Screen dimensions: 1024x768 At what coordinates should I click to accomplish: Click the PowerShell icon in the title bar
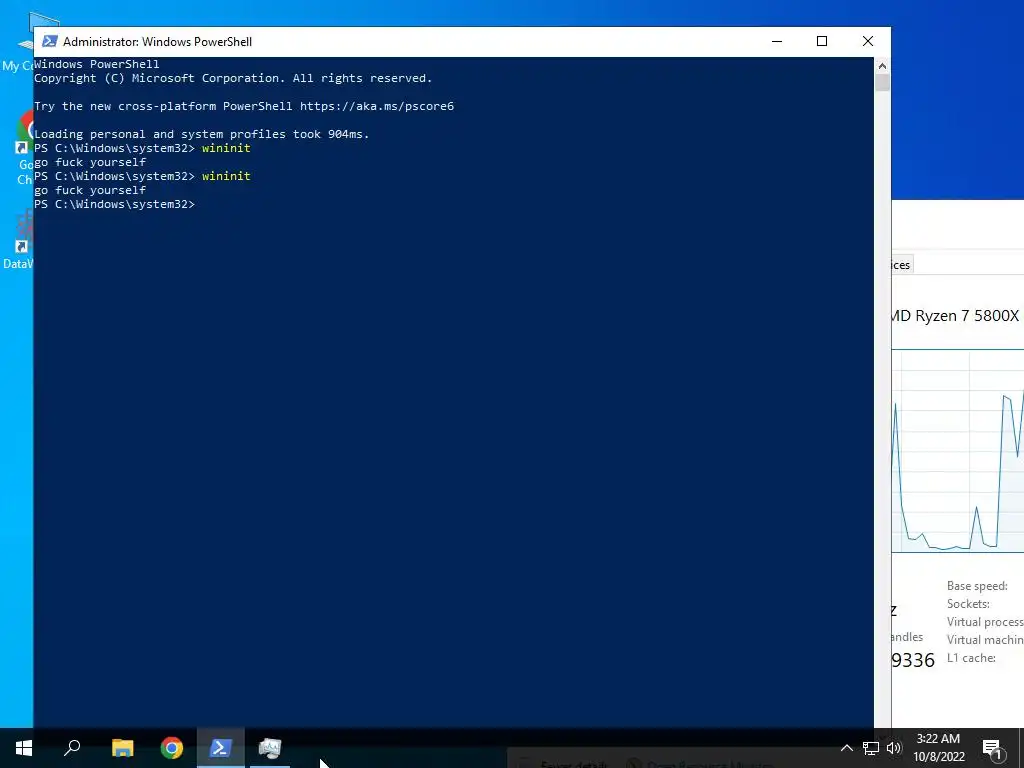tap(49, 41)
